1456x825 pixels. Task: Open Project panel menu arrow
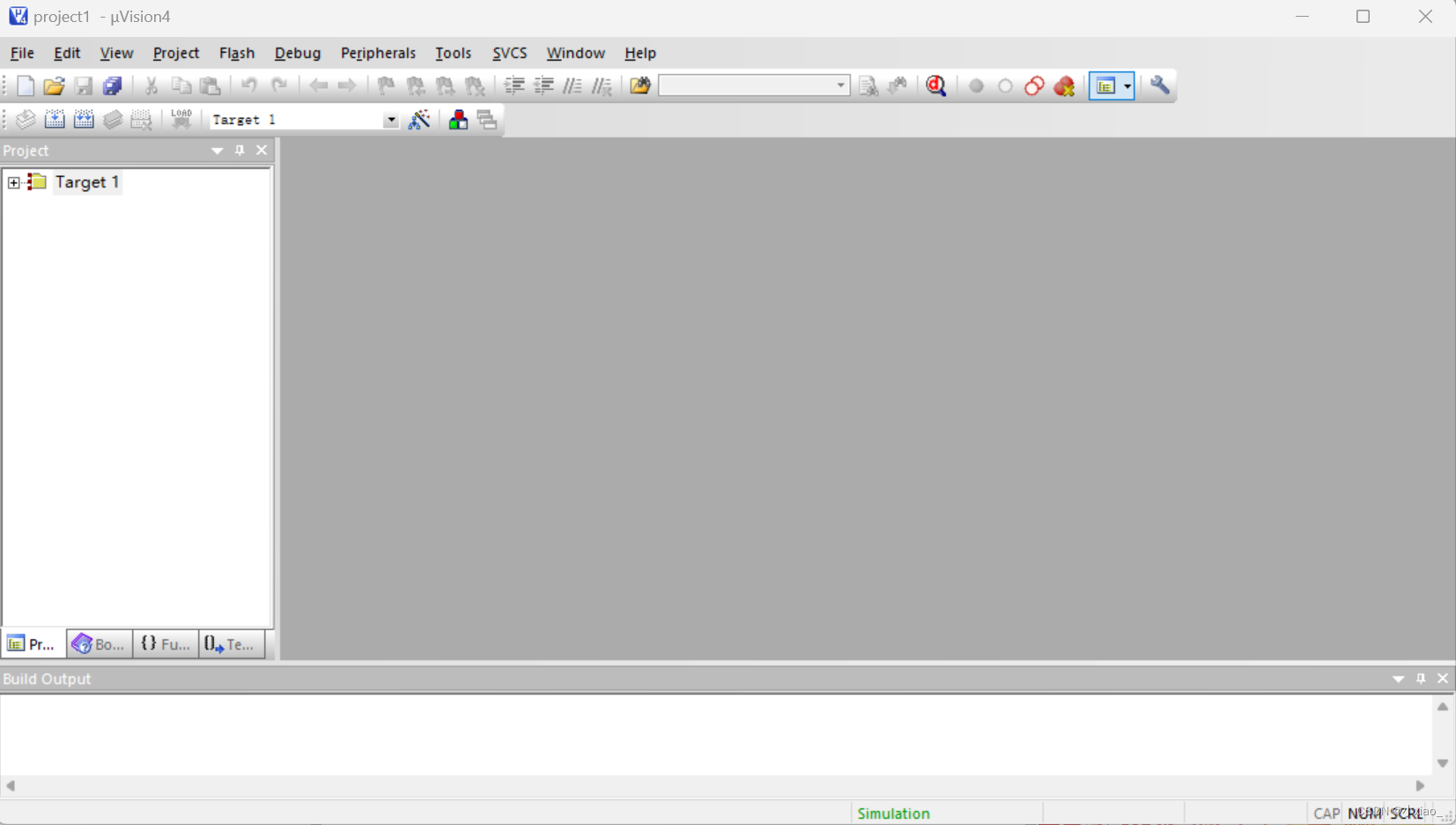point(217,151)
